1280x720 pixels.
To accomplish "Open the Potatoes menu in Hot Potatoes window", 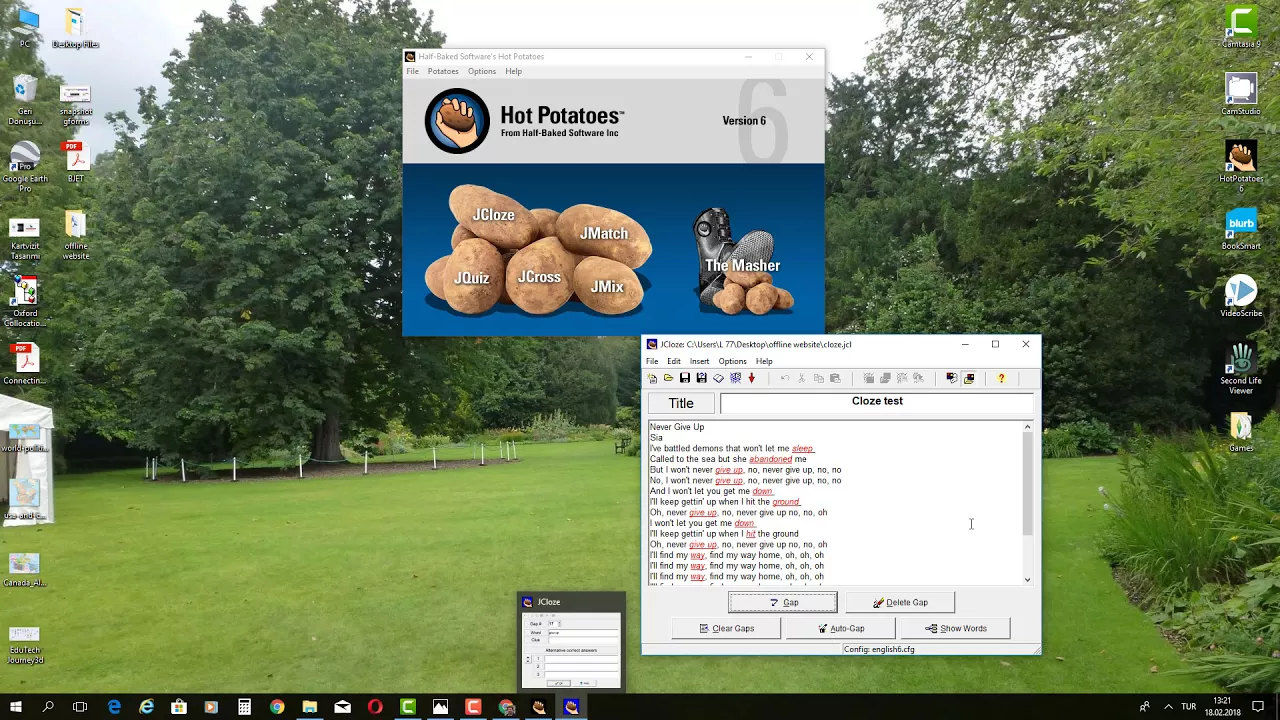I will [x=443, y=71].
